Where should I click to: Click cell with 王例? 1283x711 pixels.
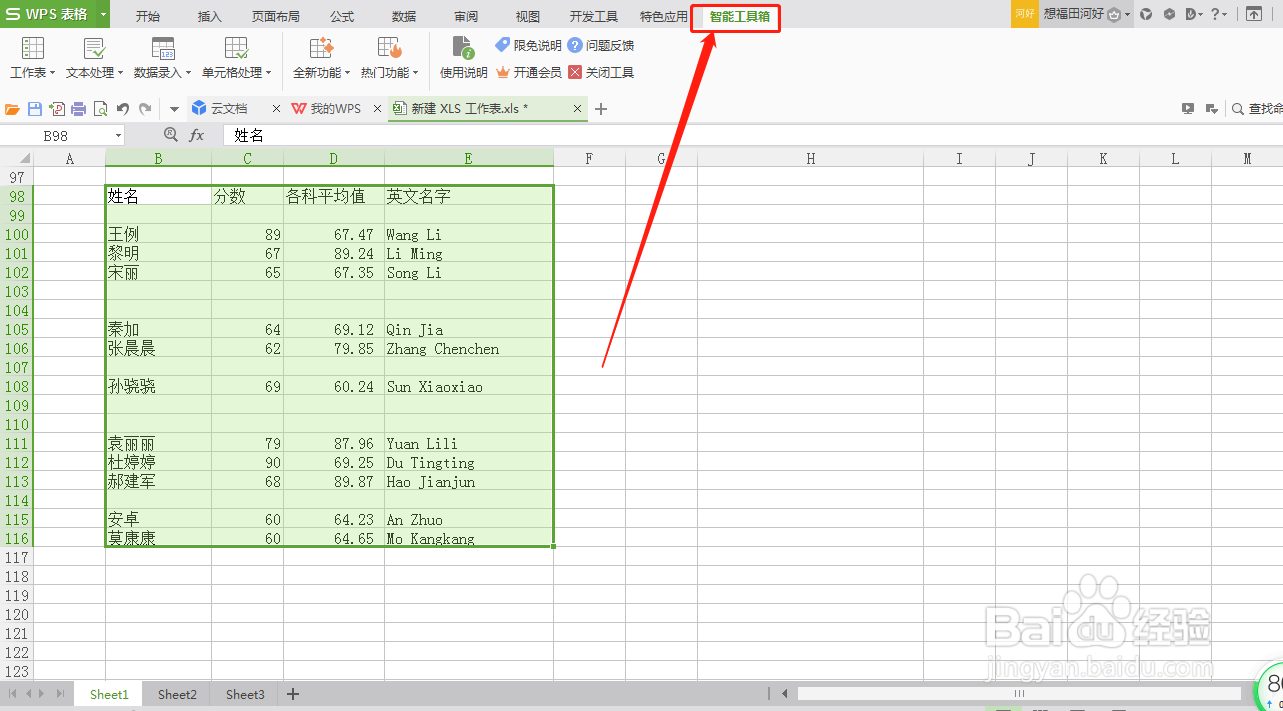coord(158,235)
